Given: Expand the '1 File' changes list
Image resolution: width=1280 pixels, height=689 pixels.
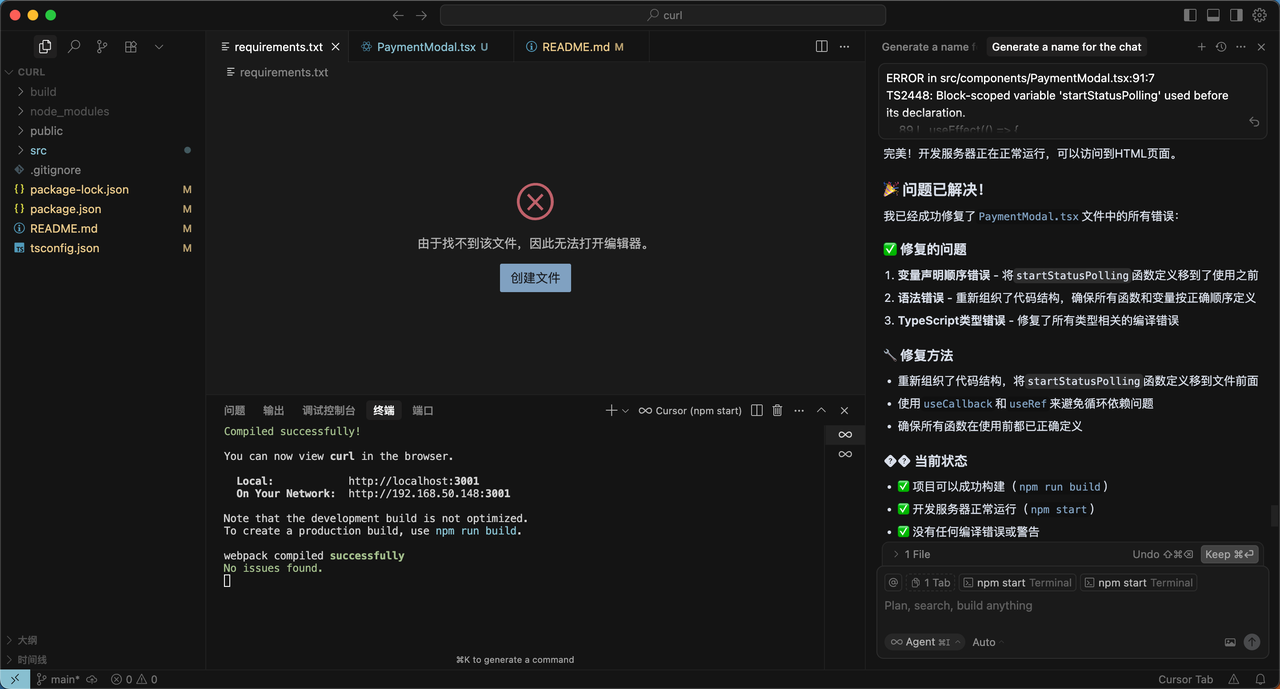Looking at the screenshot, I should [x=911, y=554].
